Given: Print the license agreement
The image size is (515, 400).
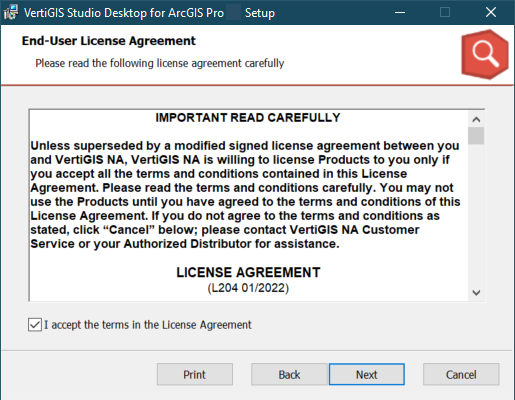Looking at the screenshot, I should point(195,374).
